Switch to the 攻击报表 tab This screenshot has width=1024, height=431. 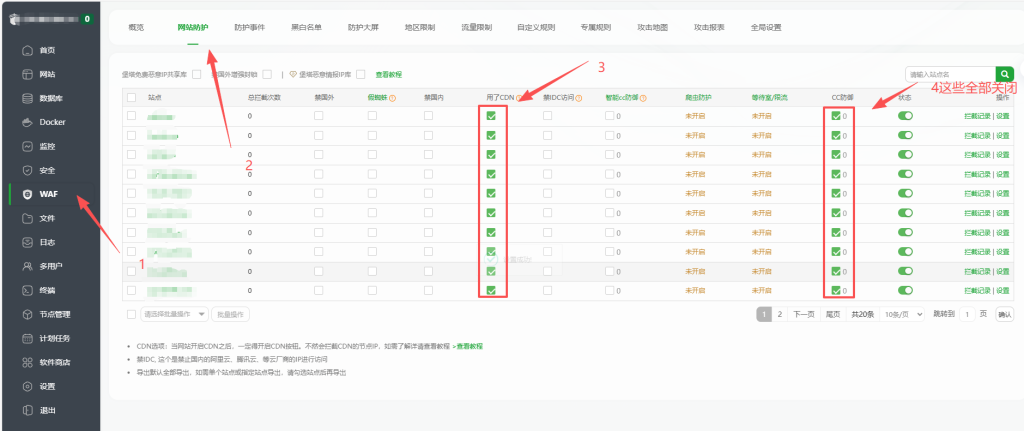click(x=709, y=27)
